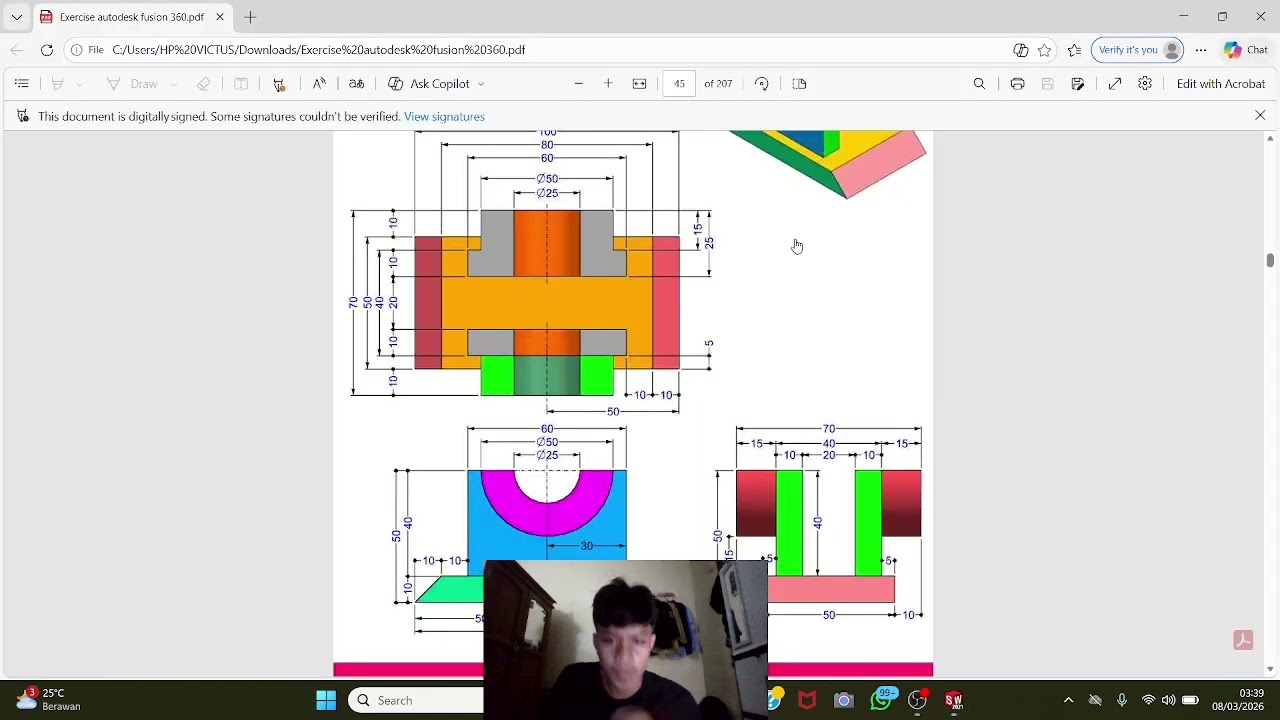
Task: Expand the Draw options dropdown arrow
Action: [174, 84]
